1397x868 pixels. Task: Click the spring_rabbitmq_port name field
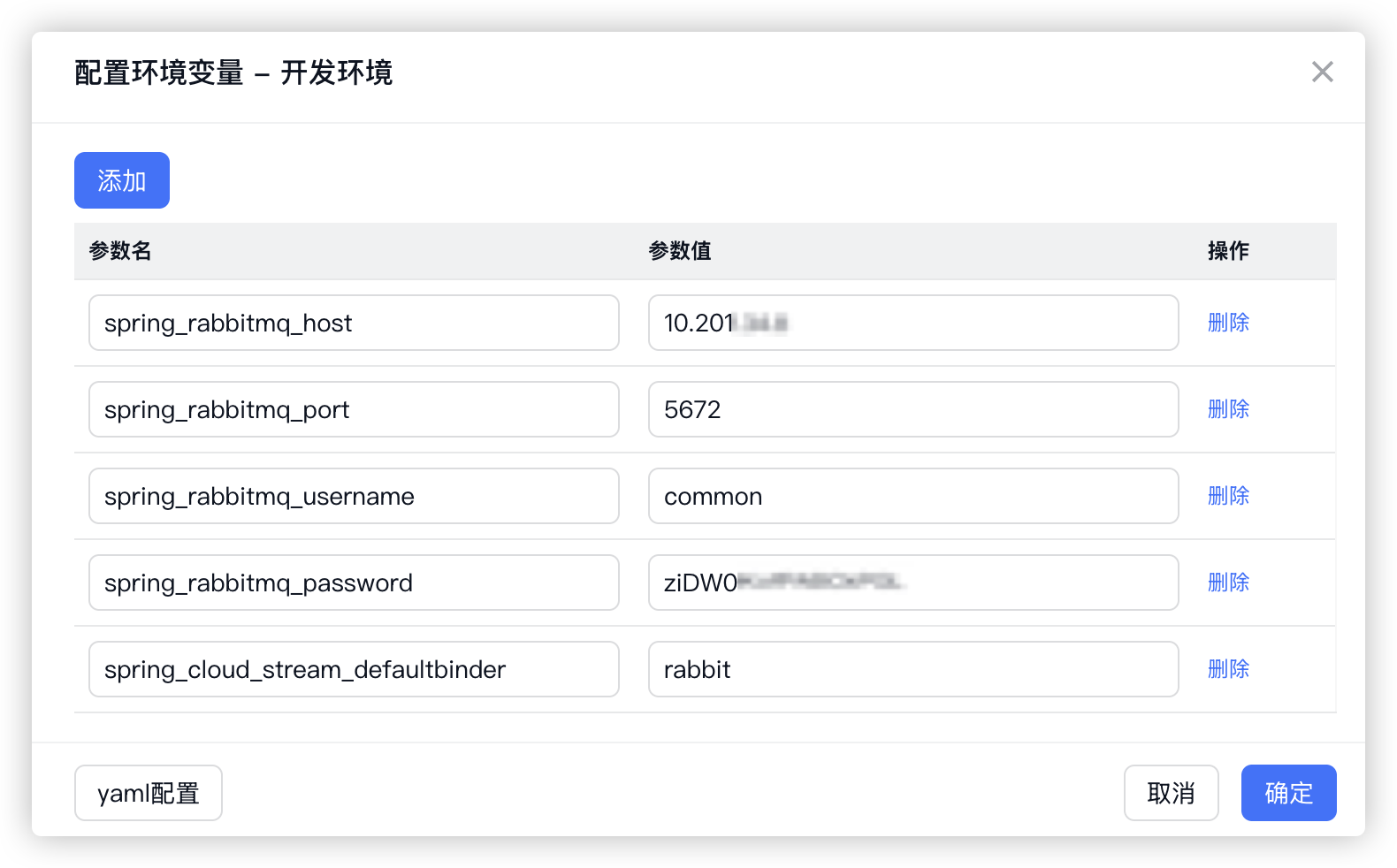(353, 409)
